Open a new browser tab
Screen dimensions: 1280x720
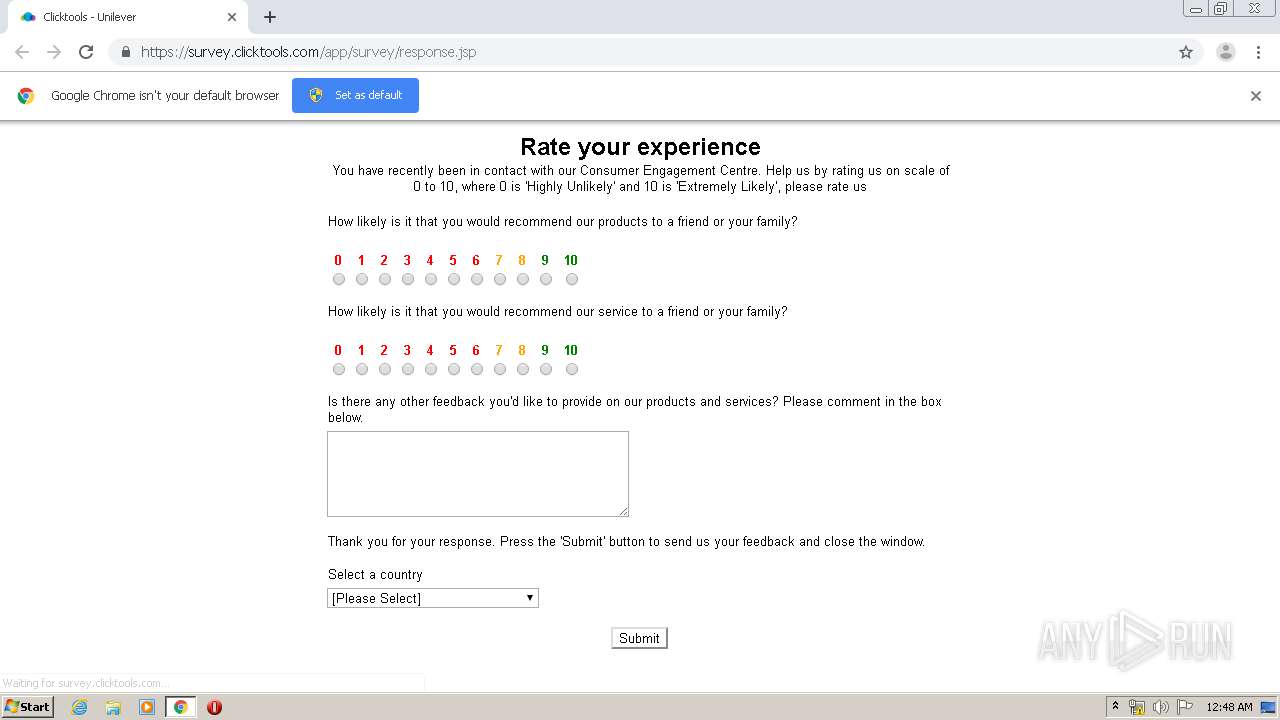[270, 17]
